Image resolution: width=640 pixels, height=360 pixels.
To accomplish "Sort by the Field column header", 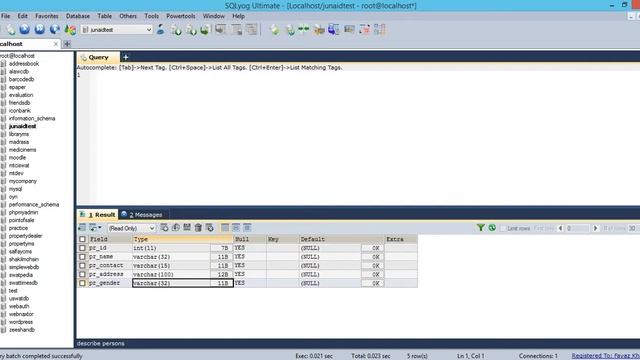I will [110, 239].
